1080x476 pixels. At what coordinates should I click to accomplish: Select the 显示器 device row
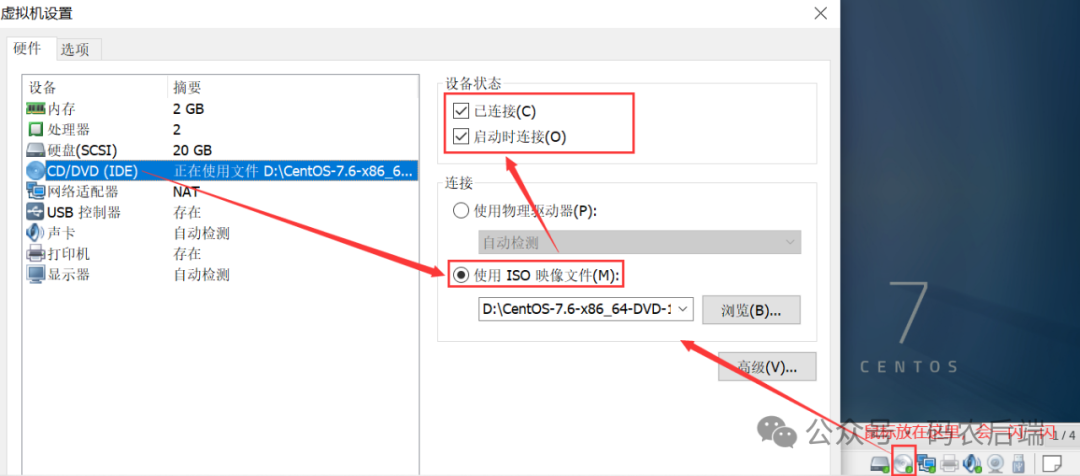coord(220,274)
